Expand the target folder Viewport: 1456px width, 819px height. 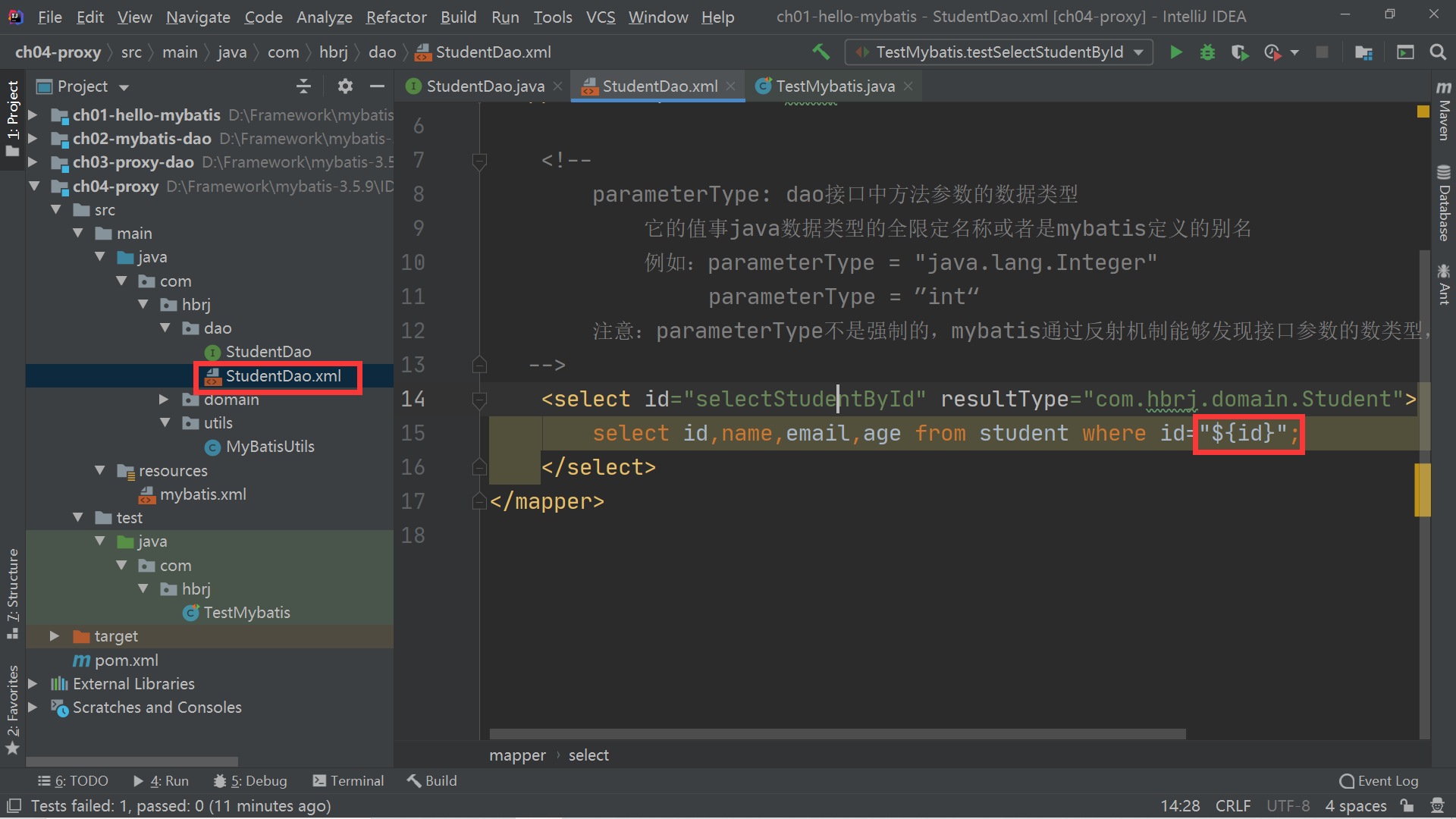coord(55,636)
